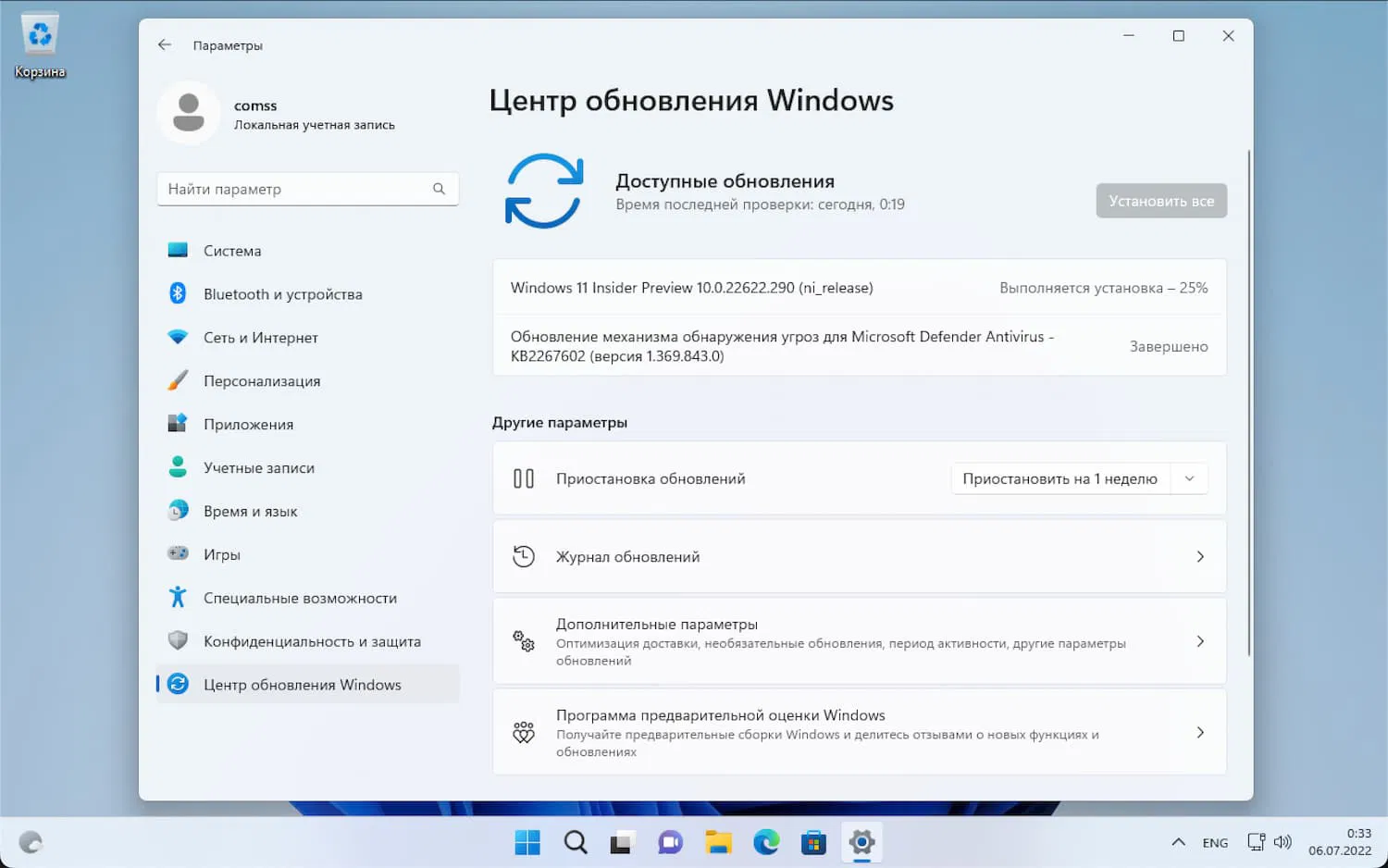Open Приложения settings icon
Image resolution: width=1388 pixels, height=868 pixels.
tap(177, 424)
